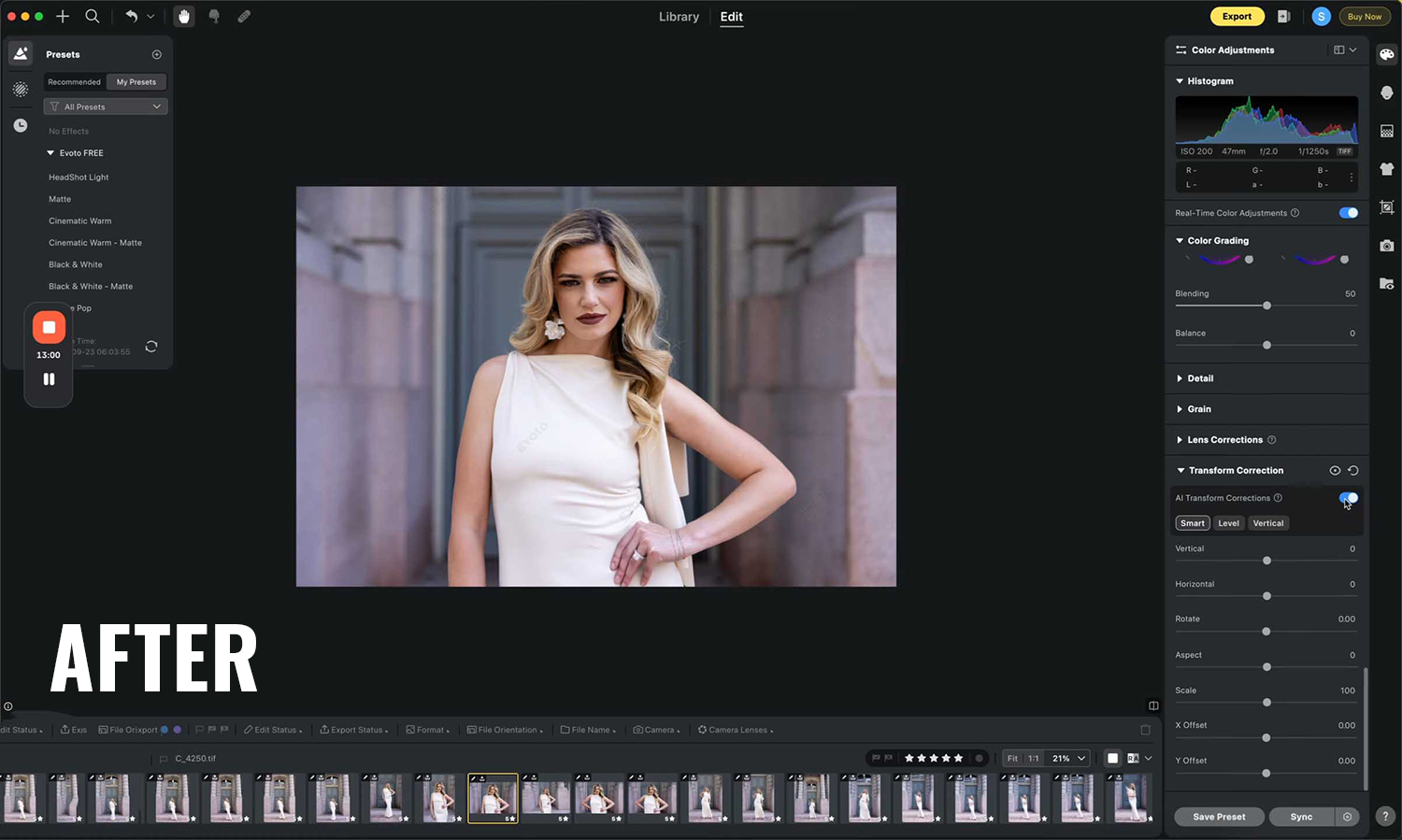
Task: Click the add preset plus icon
Action: pyautogui.click(x=156, y=54)
